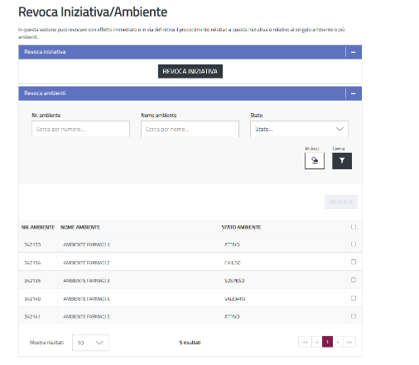419x365 pixels.
Task: Click the number cell of AMBIENTE FARMACI 1 row
Action: pos(33,245)
